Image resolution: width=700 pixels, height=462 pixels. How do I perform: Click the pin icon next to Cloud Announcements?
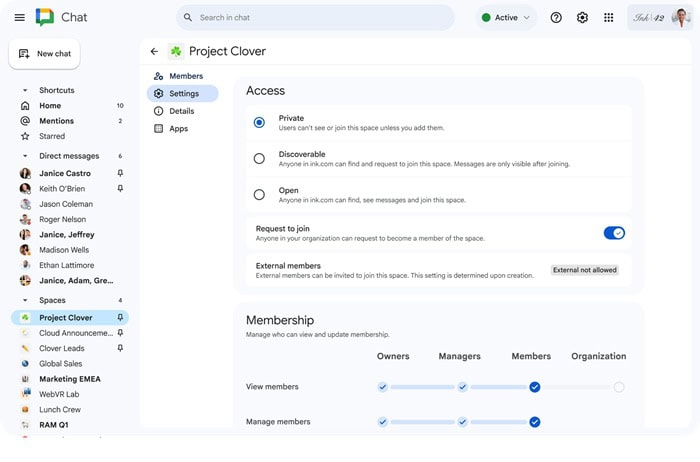(120, 333)
